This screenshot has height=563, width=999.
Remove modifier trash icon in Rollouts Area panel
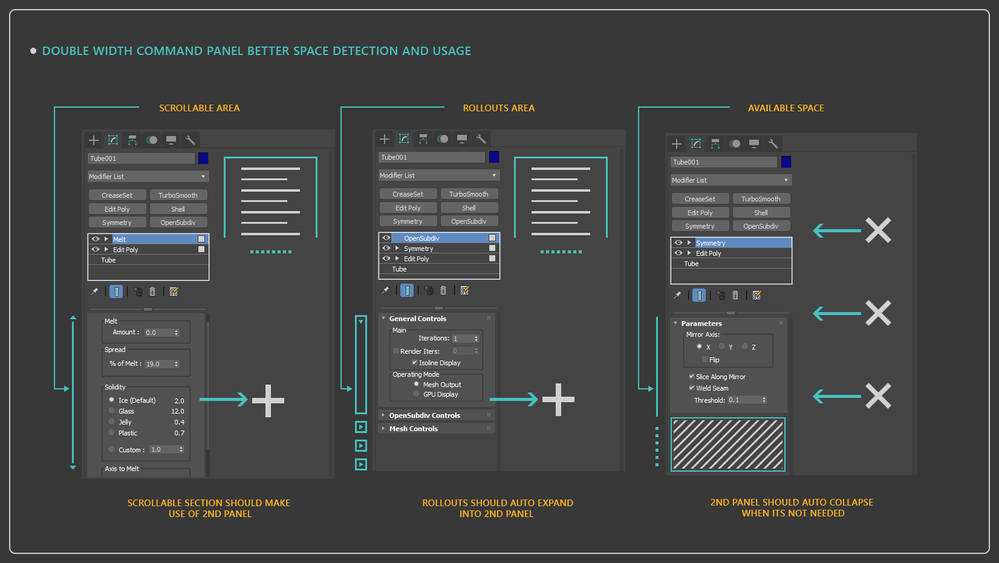click(x=443, y=290)
